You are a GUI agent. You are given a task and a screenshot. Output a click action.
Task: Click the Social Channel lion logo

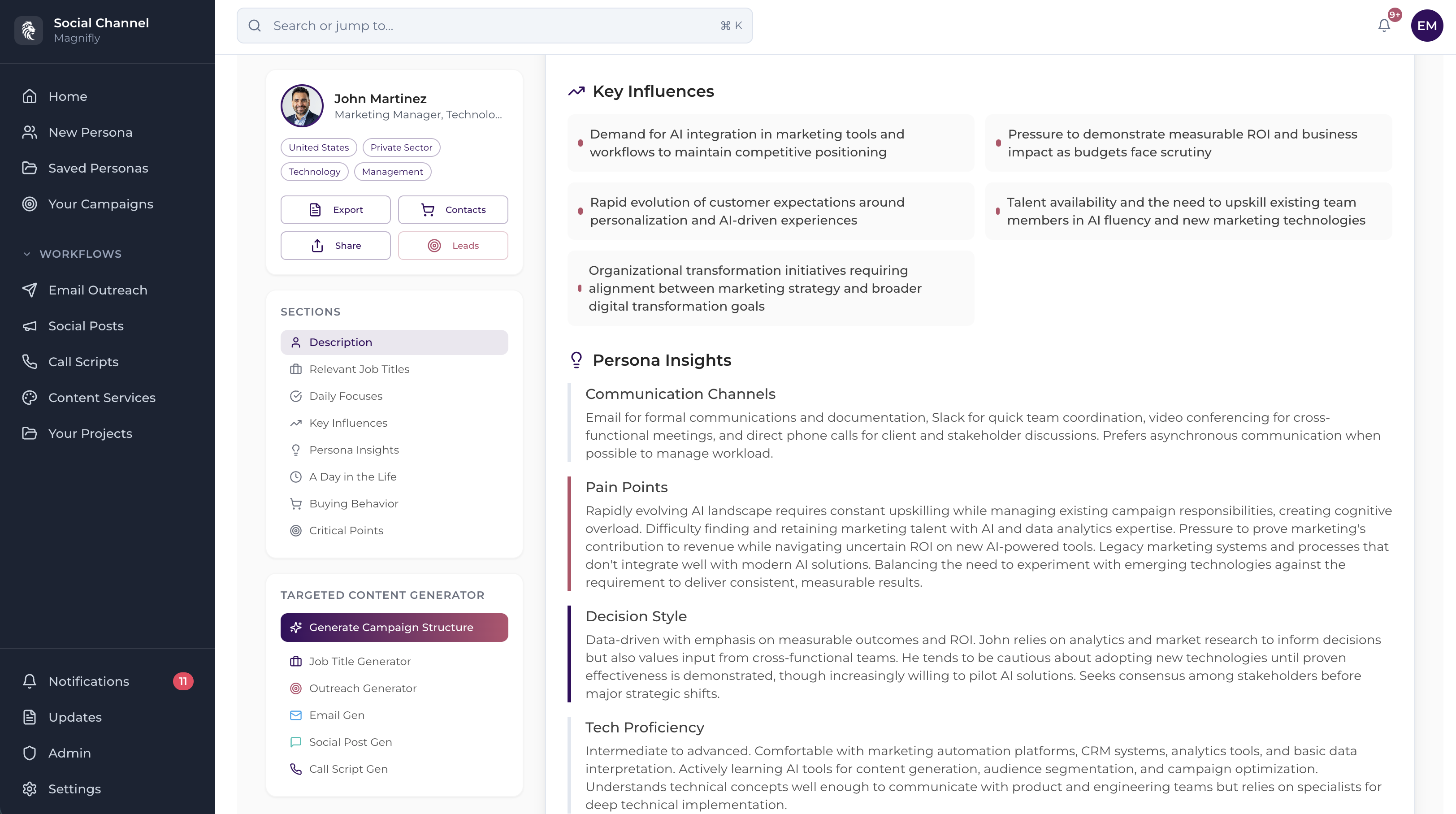(28, 30)
